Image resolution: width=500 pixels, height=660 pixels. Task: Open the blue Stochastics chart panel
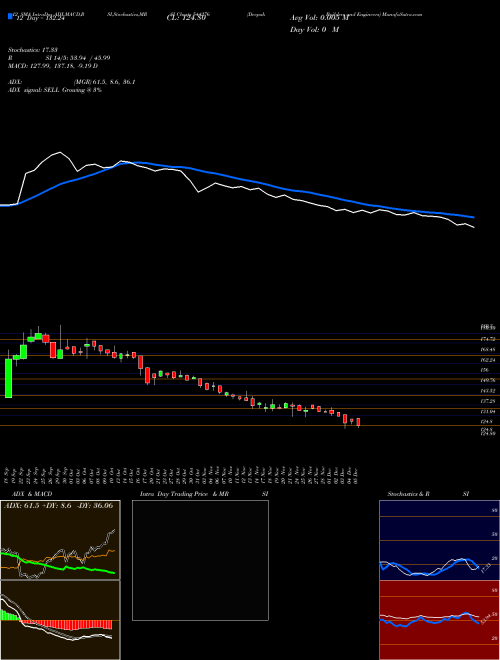click(x=439, y=540)
